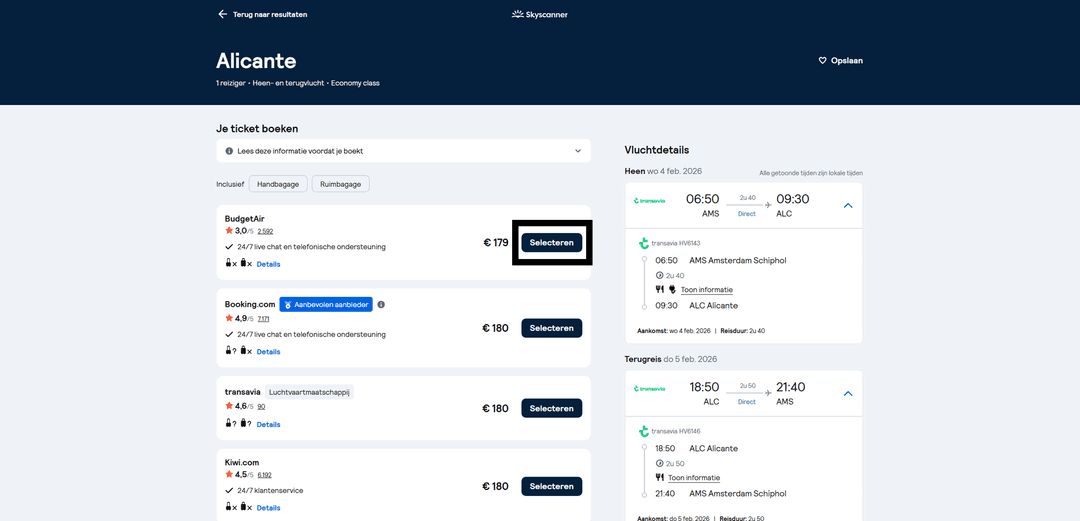
Task: Click transavia HV6143 flight icon
Action: tap(644, 243)
